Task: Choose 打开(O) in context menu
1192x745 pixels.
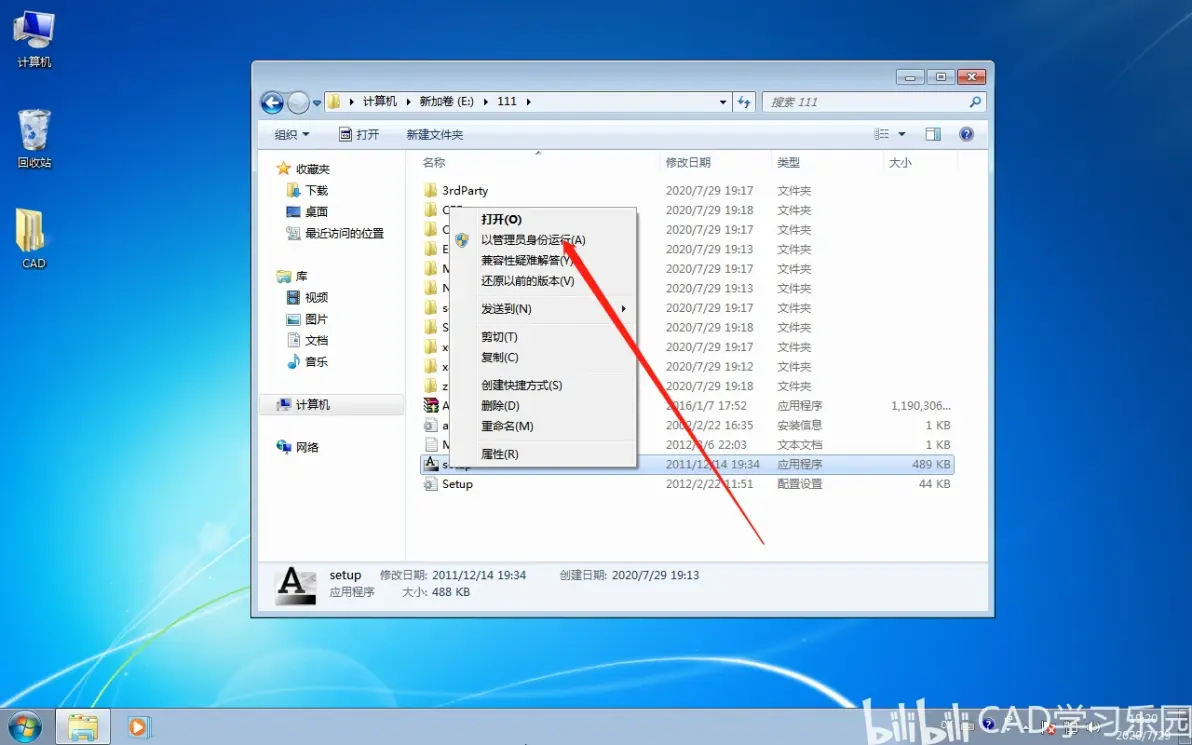Action: coord(544,219)
